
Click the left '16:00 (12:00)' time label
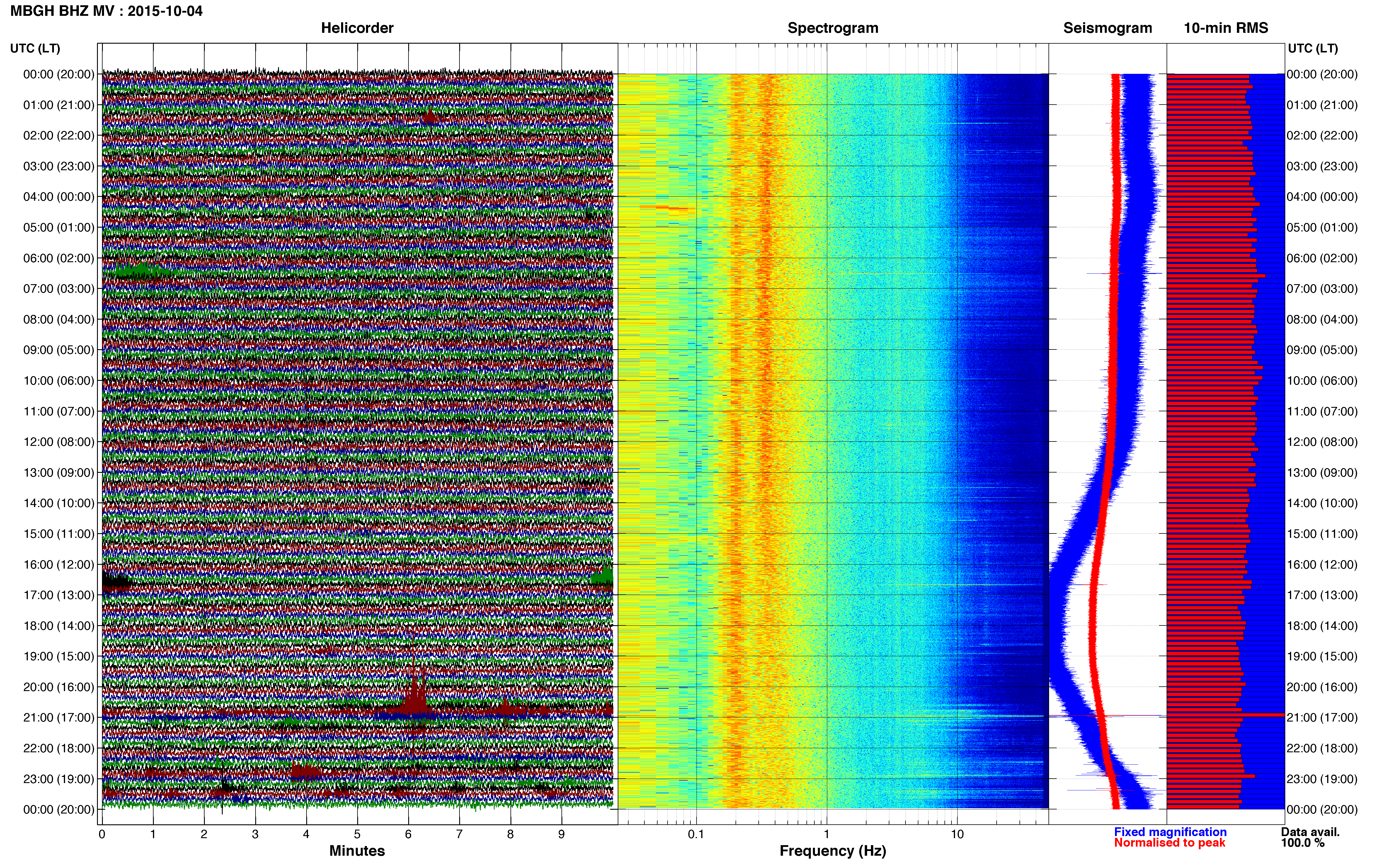point(59,564)
